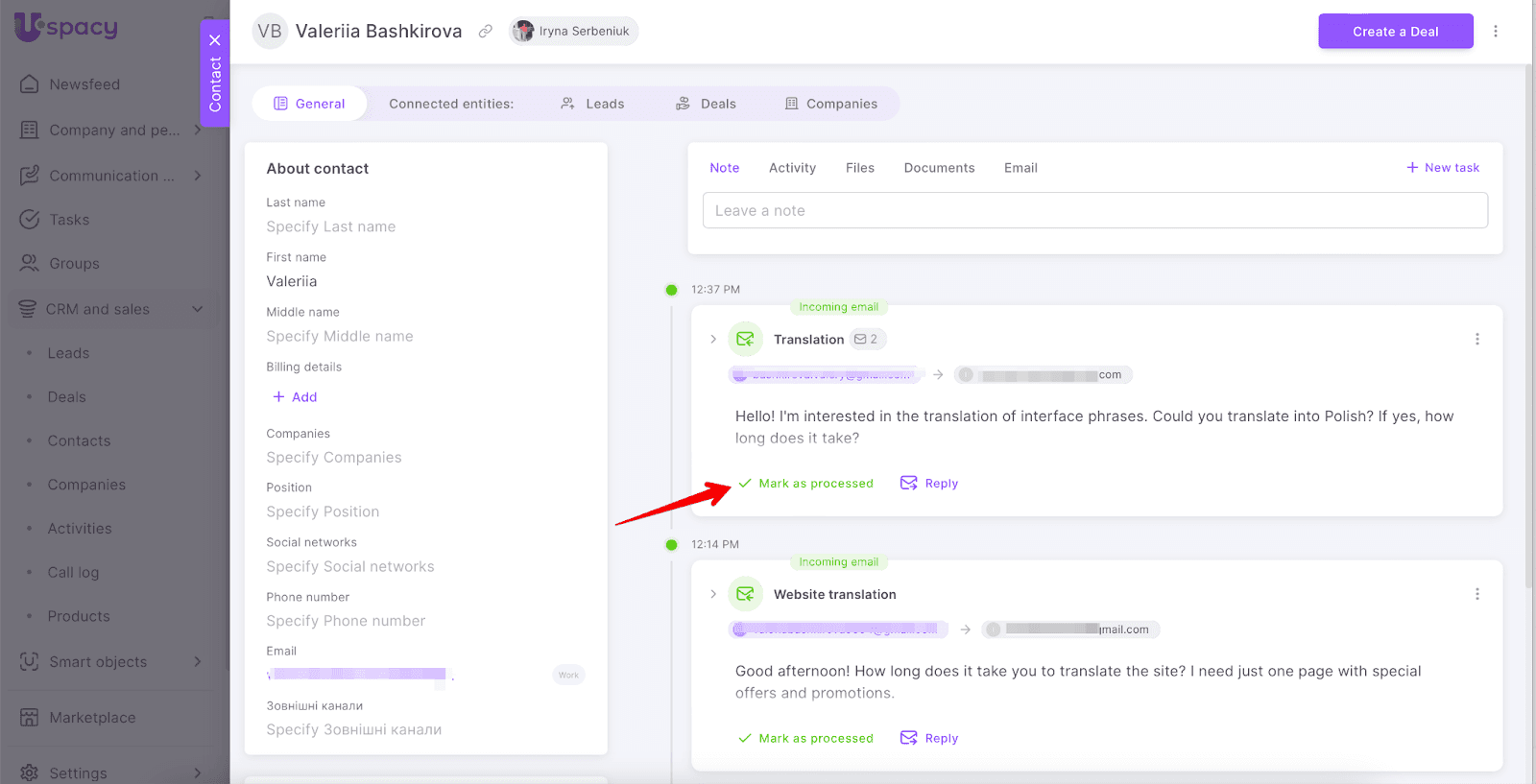Open the Deals connected entities tab

coord(707,104)
